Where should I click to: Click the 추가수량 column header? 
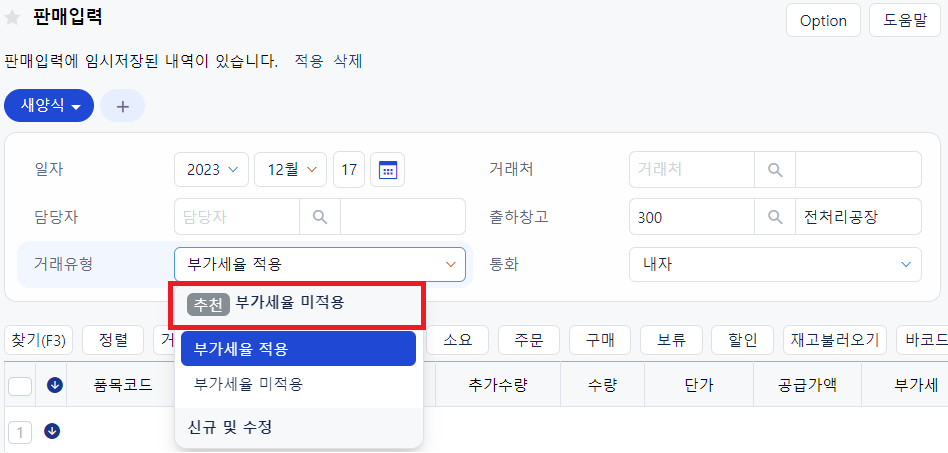(x=498, y=385)
